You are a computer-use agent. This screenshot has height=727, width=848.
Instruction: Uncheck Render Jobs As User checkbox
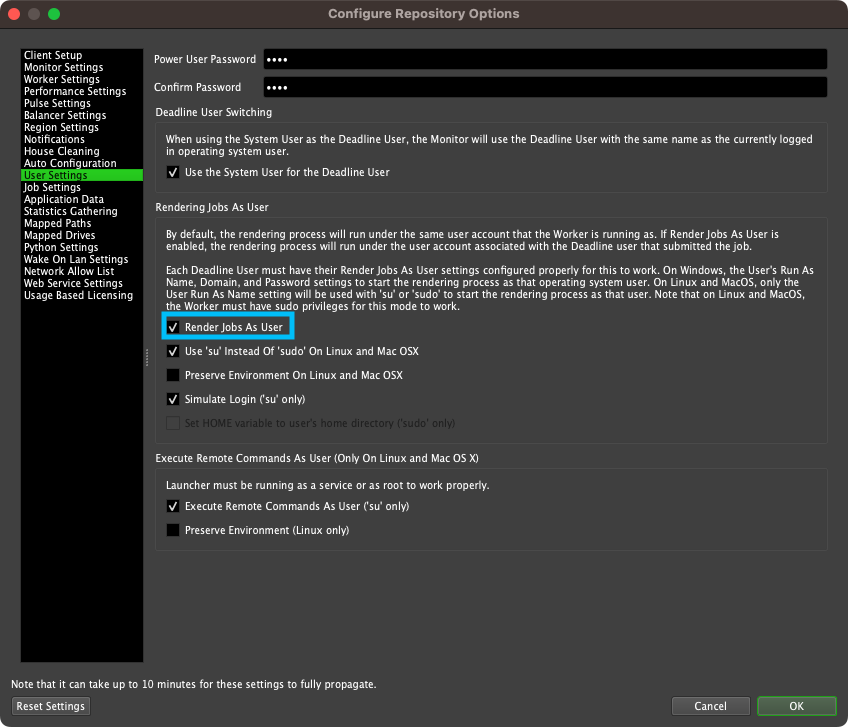coord(173,327)
